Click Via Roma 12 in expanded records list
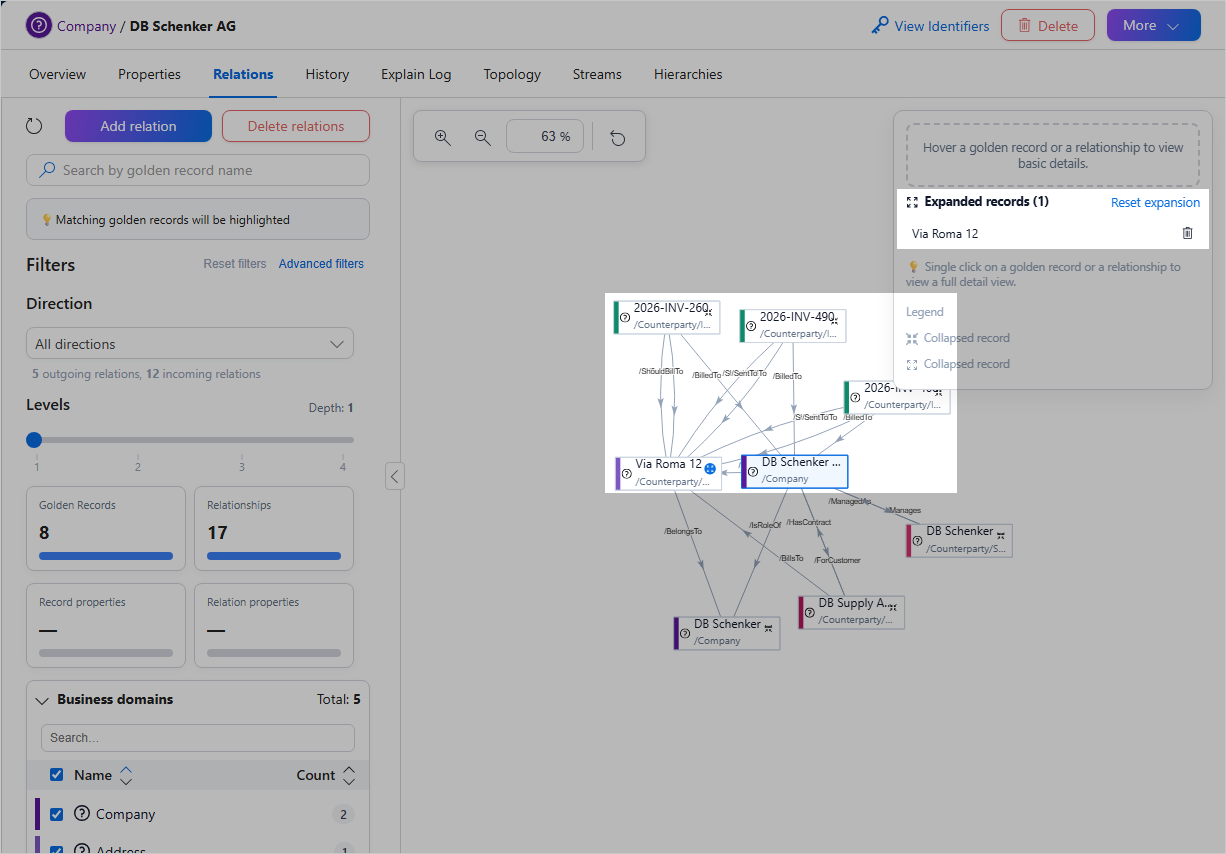This screenshot has width=1226, height=854. point(945,234)
